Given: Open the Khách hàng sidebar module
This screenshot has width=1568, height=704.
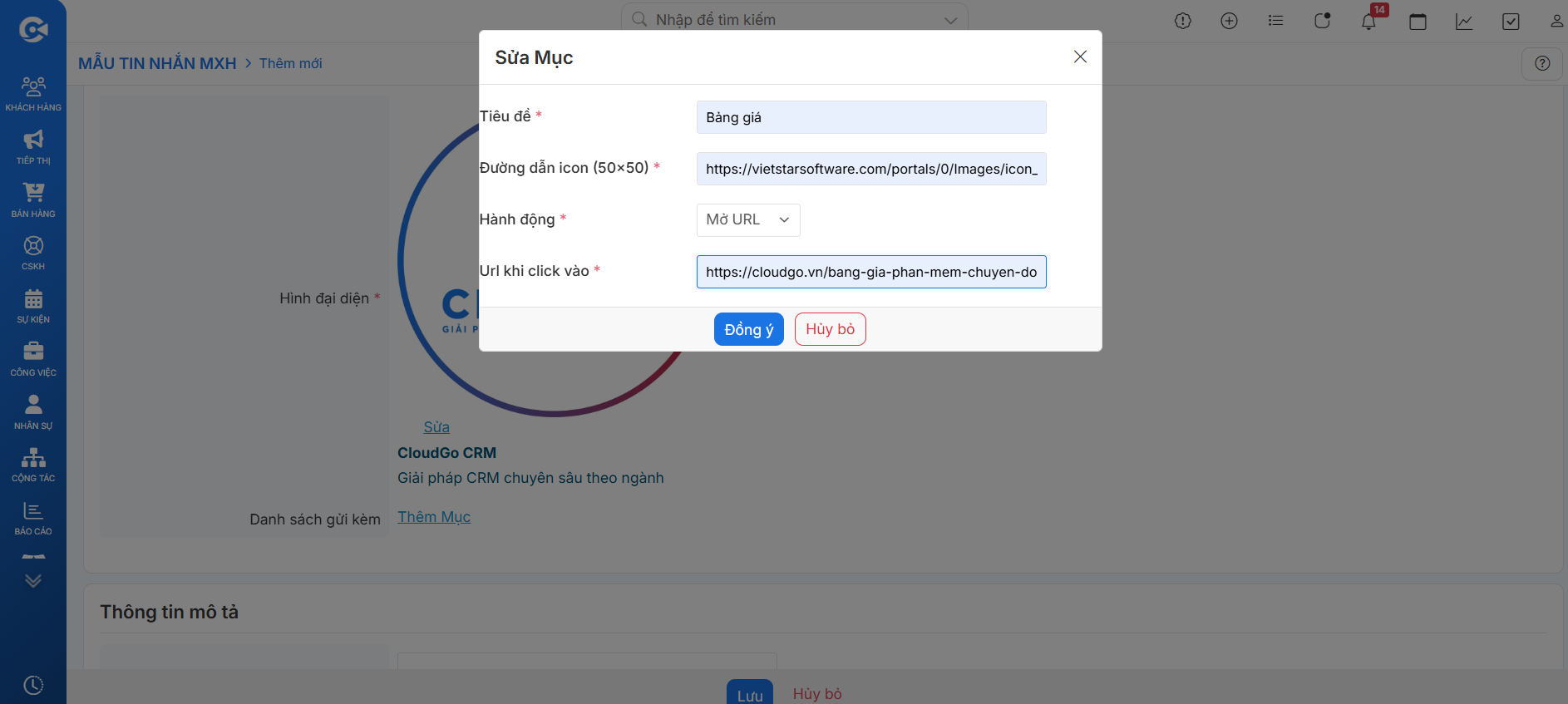Looking at the screenshot, I should [x=33, y=94].
